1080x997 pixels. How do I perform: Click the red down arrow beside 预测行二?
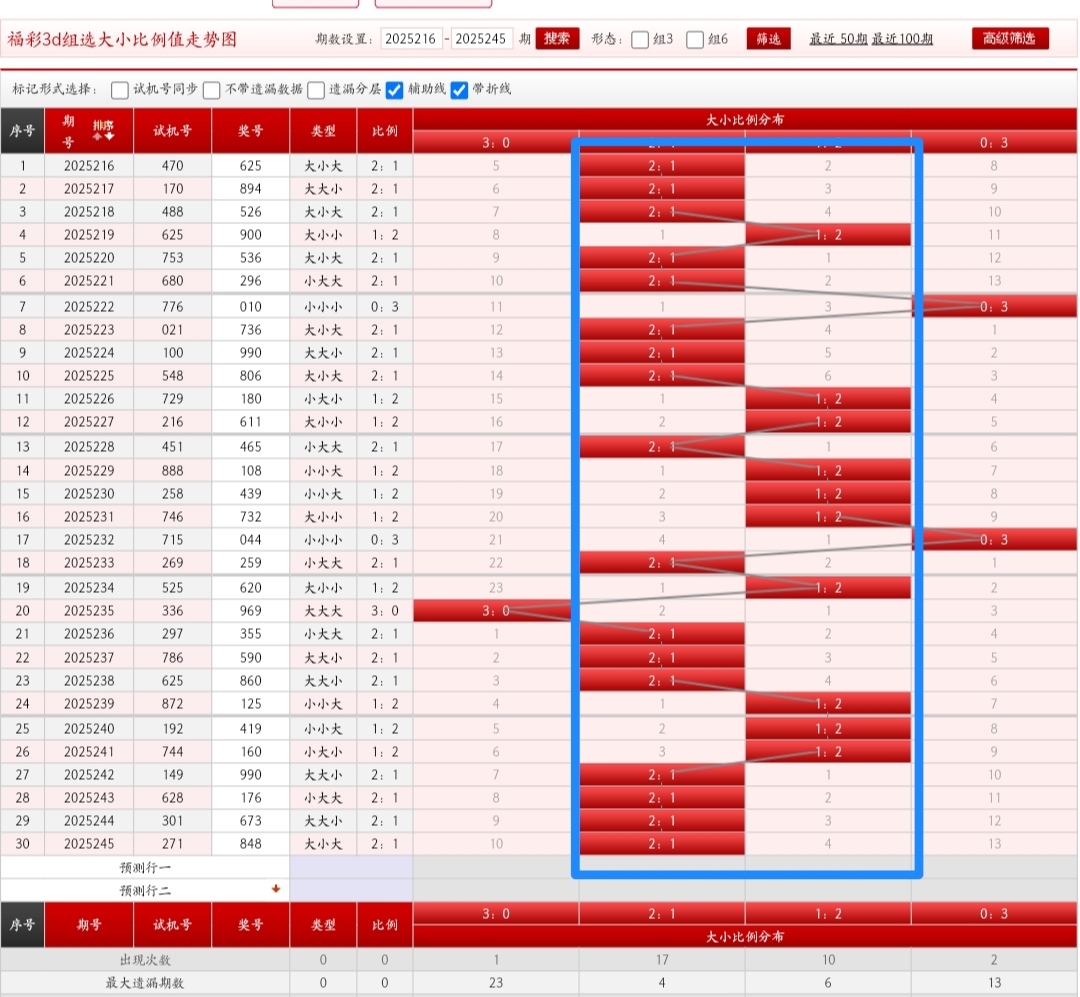point(275,889)
